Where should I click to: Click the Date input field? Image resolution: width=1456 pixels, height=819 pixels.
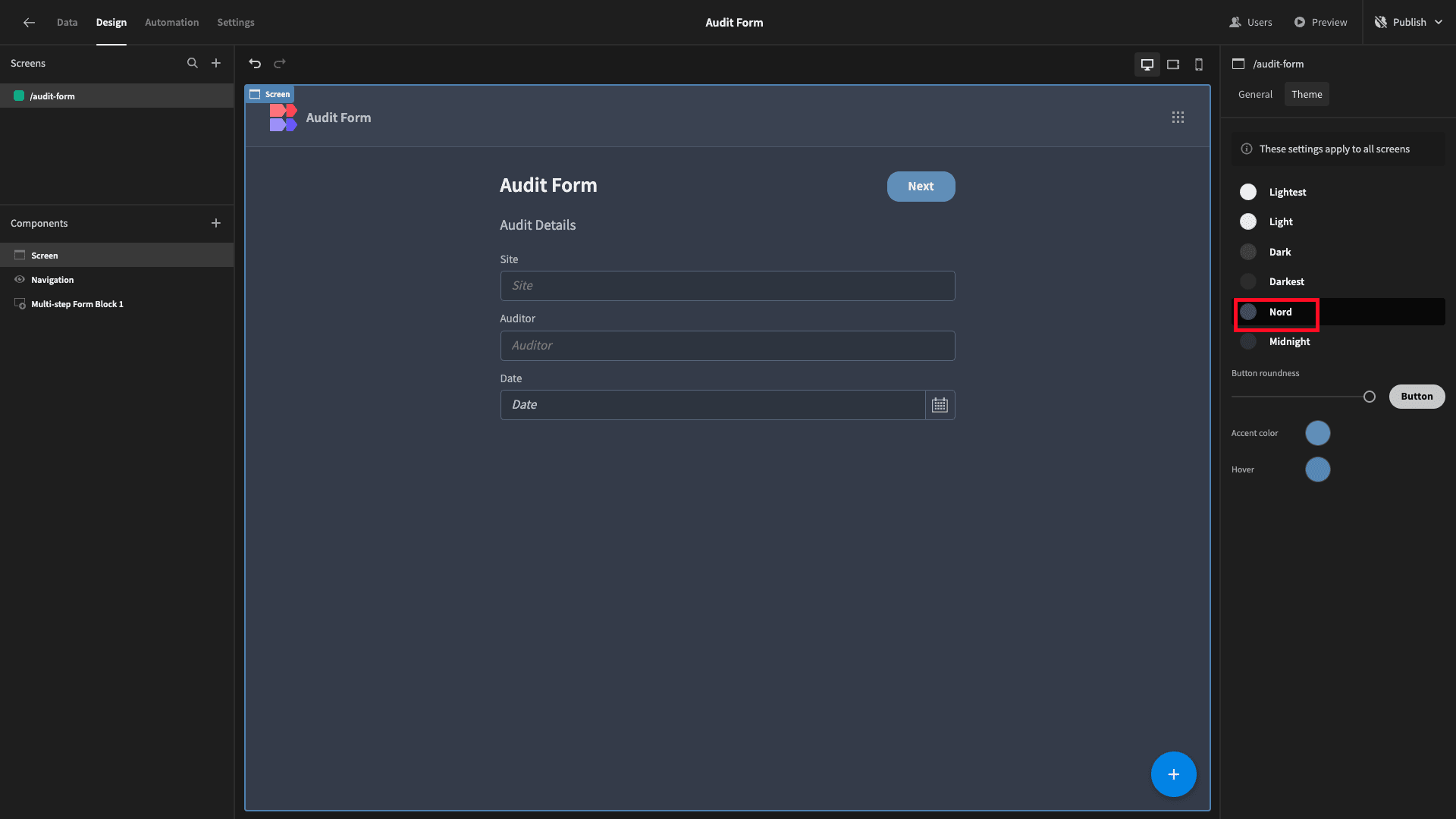coord(713,405)
